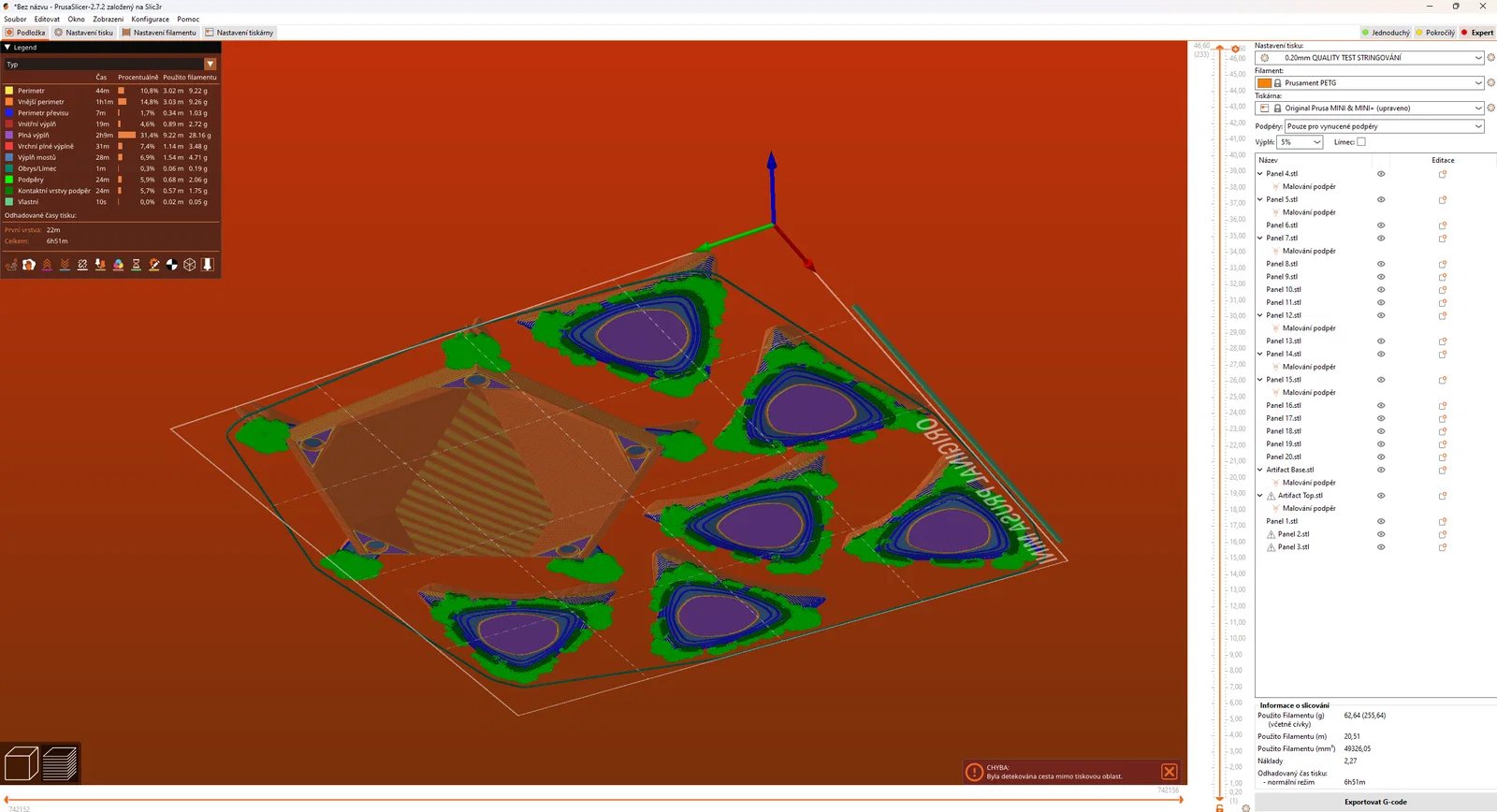Open printer settings gear next to Prusa MINI
1497x812 pixels.
tap(1490, 109)
